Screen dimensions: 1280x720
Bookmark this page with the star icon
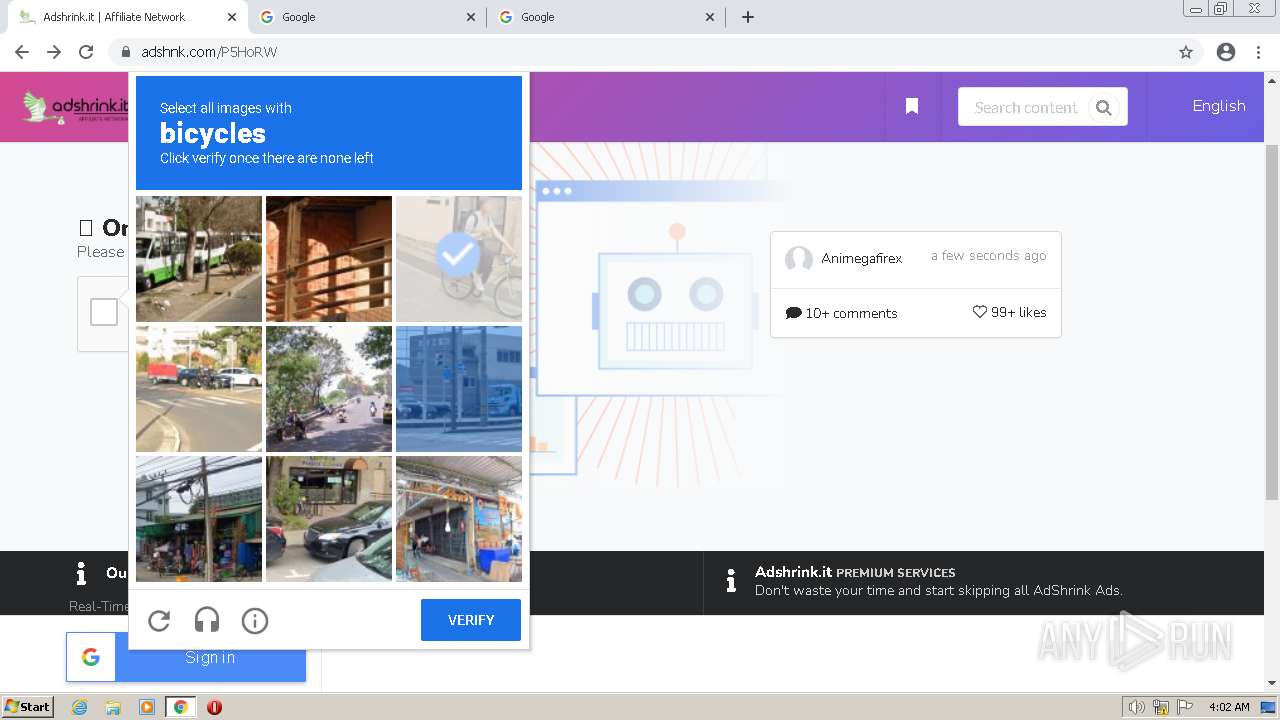point(1186,52)
